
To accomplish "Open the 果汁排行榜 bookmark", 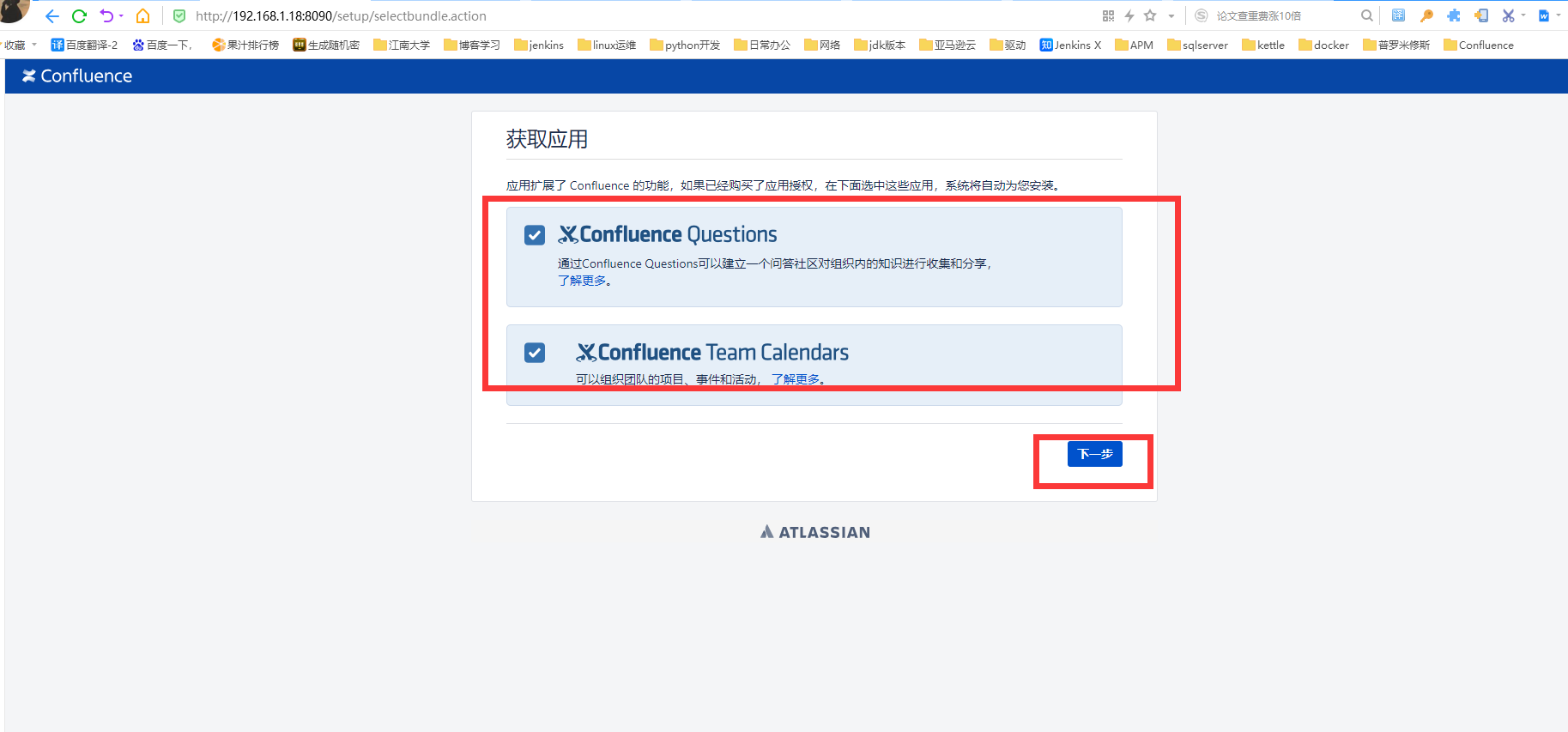I will (245, 45).
